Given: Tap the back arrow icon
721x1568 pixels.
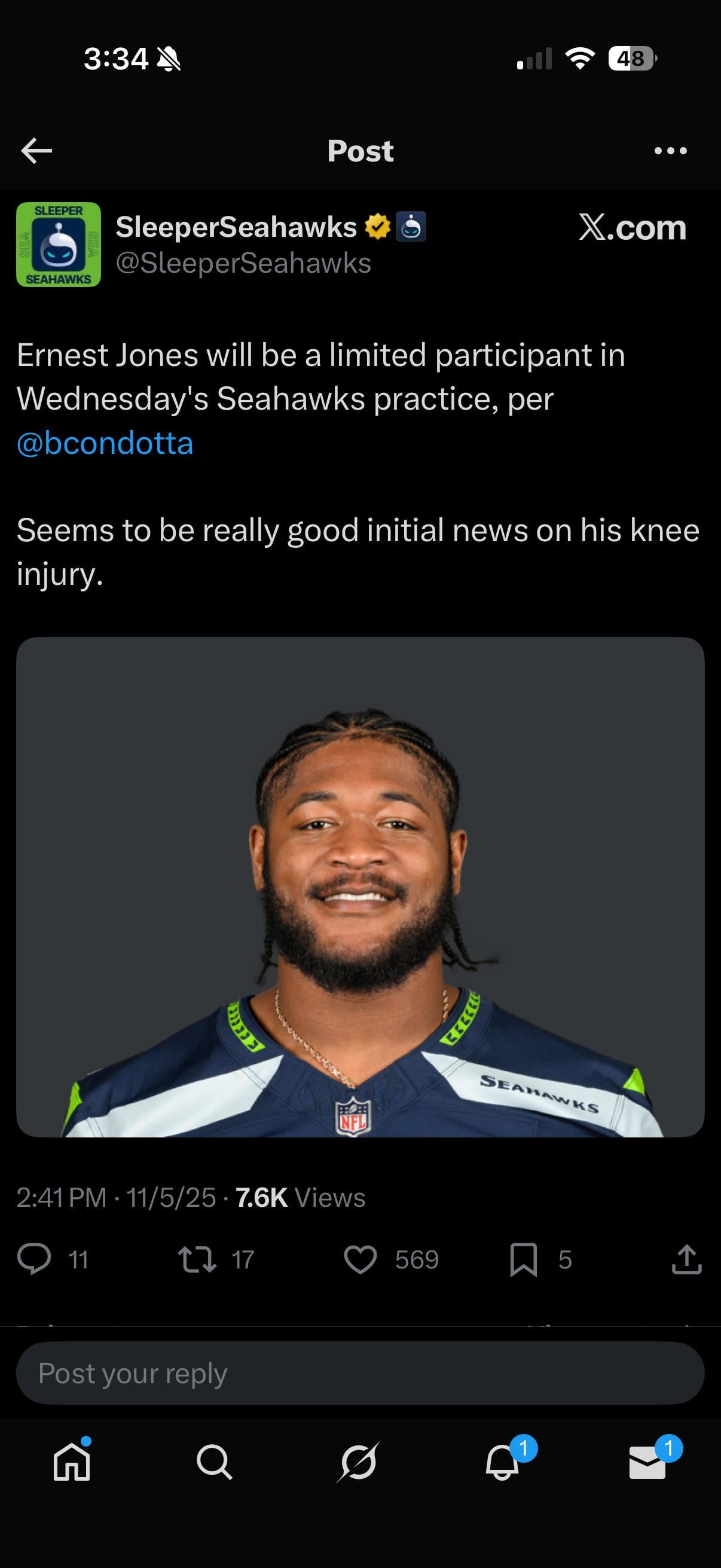Looking at the screenshot, I should 36,150.
